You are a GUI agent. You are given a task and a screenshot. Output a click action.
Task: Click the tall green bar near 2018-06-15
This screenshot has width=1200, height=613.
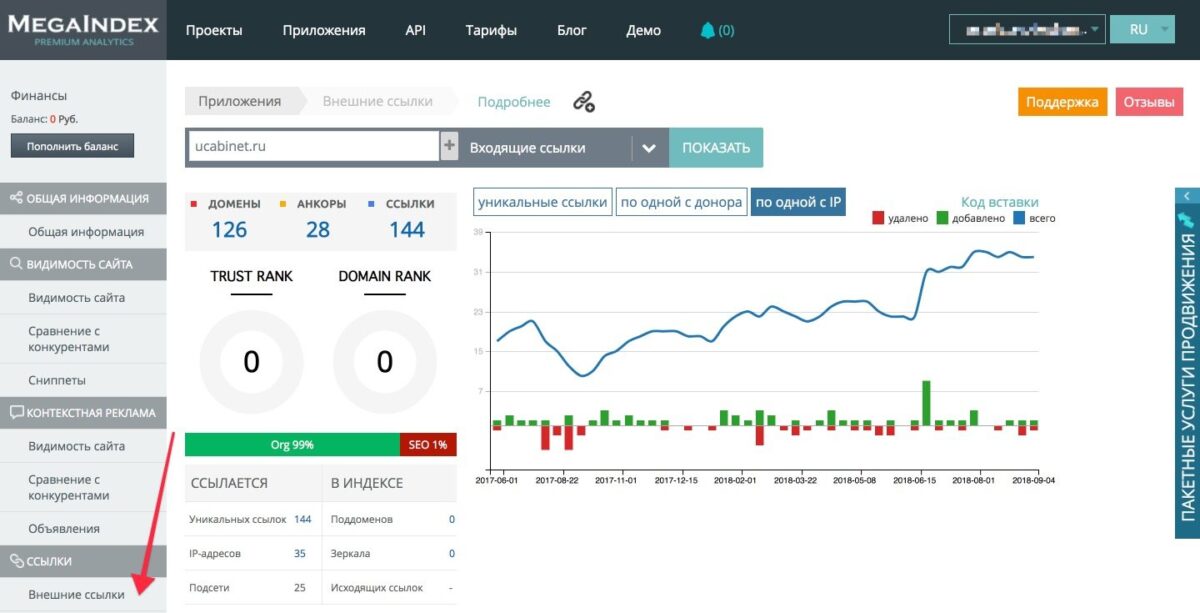(x=927, y=402)
